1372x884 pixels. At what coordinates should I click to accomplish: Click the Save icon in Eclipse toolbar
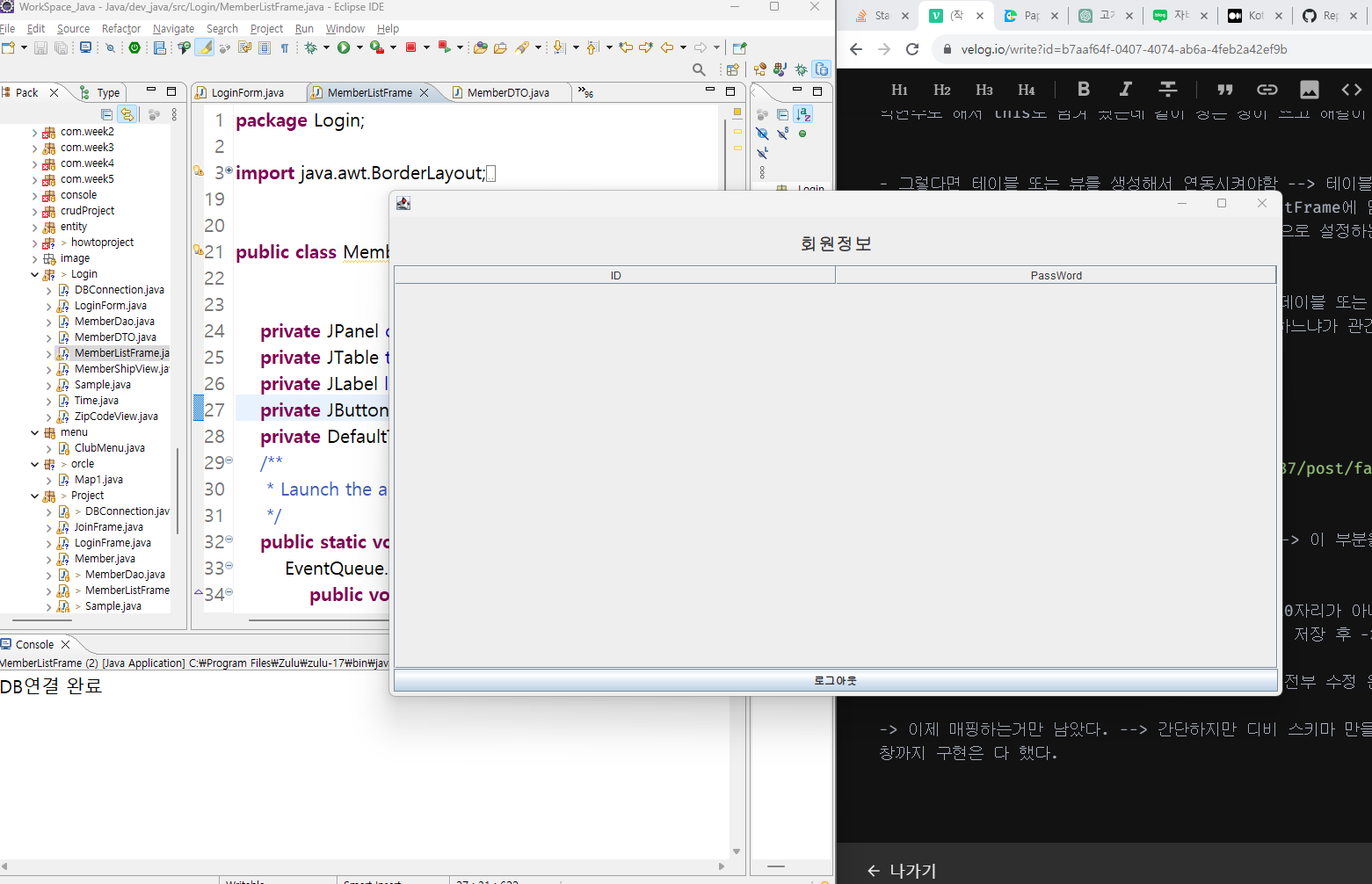40,47
